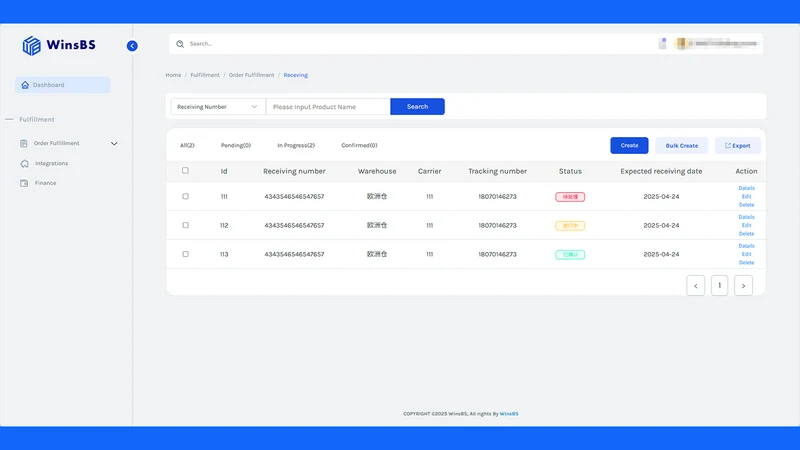The height and width of the screenshot is (450, 800).
Task: Open the Receiving Number dropdown
Action: click(x=218, y=107)
